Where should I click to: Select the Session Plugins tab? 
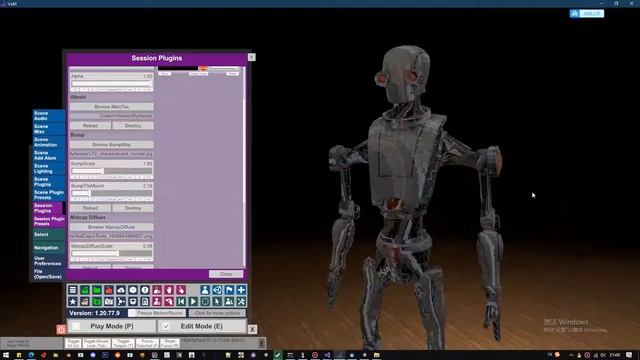(x=49, y=208)
